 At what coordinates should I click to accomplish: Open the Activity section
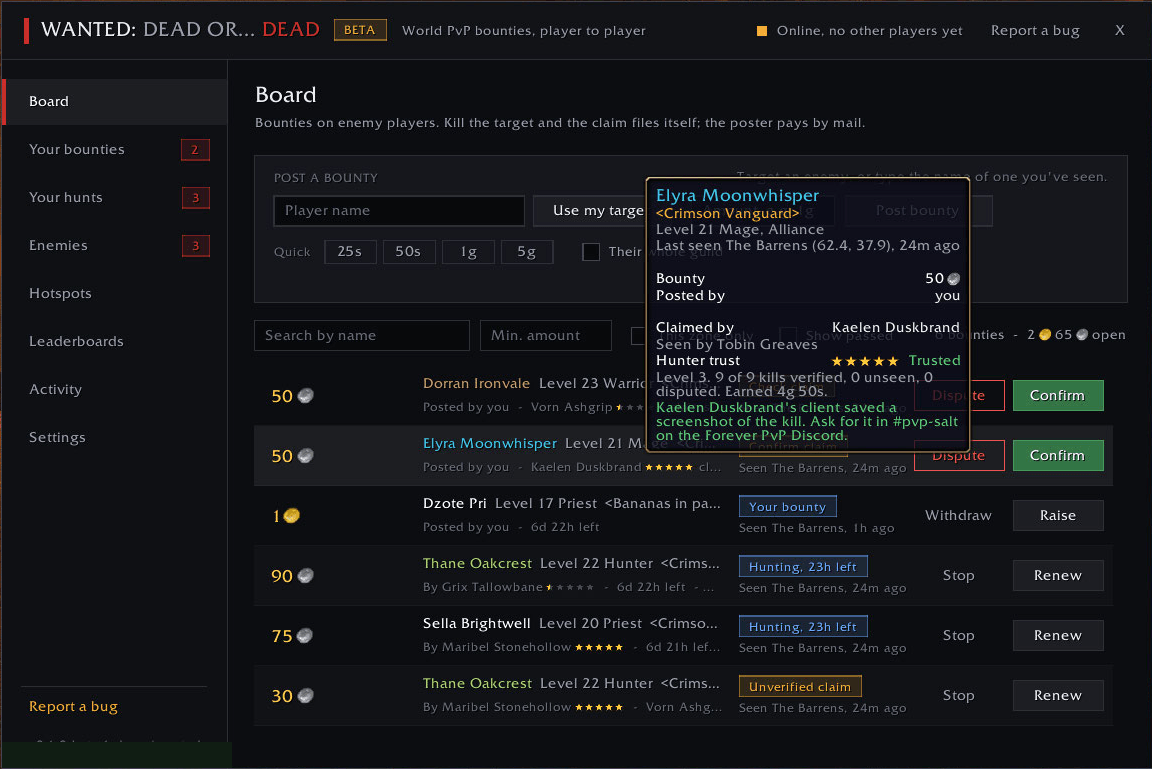[115, 389]
